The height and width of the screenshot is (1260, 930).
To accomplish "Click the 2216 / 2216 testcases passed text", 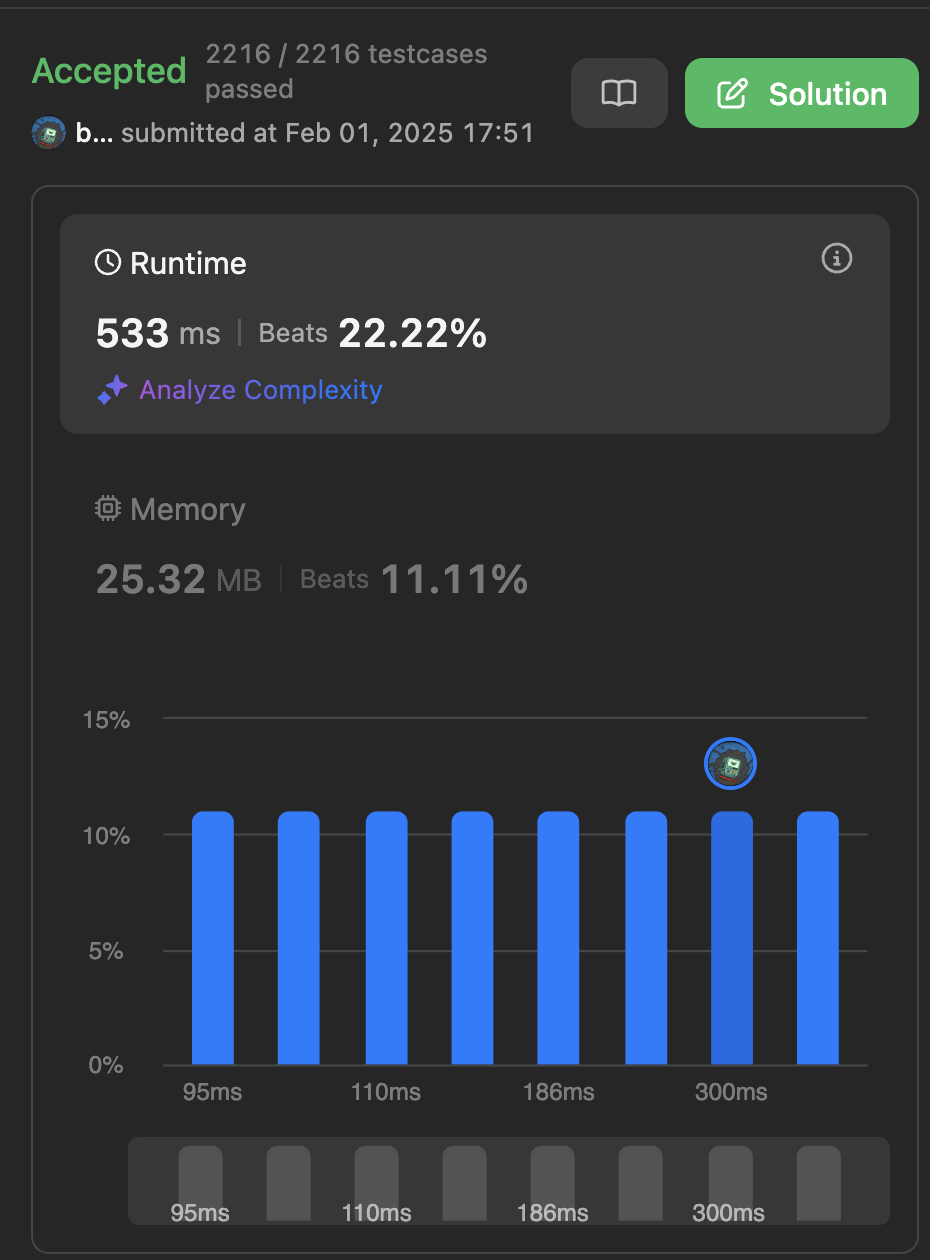I will [x=346, y=71].
